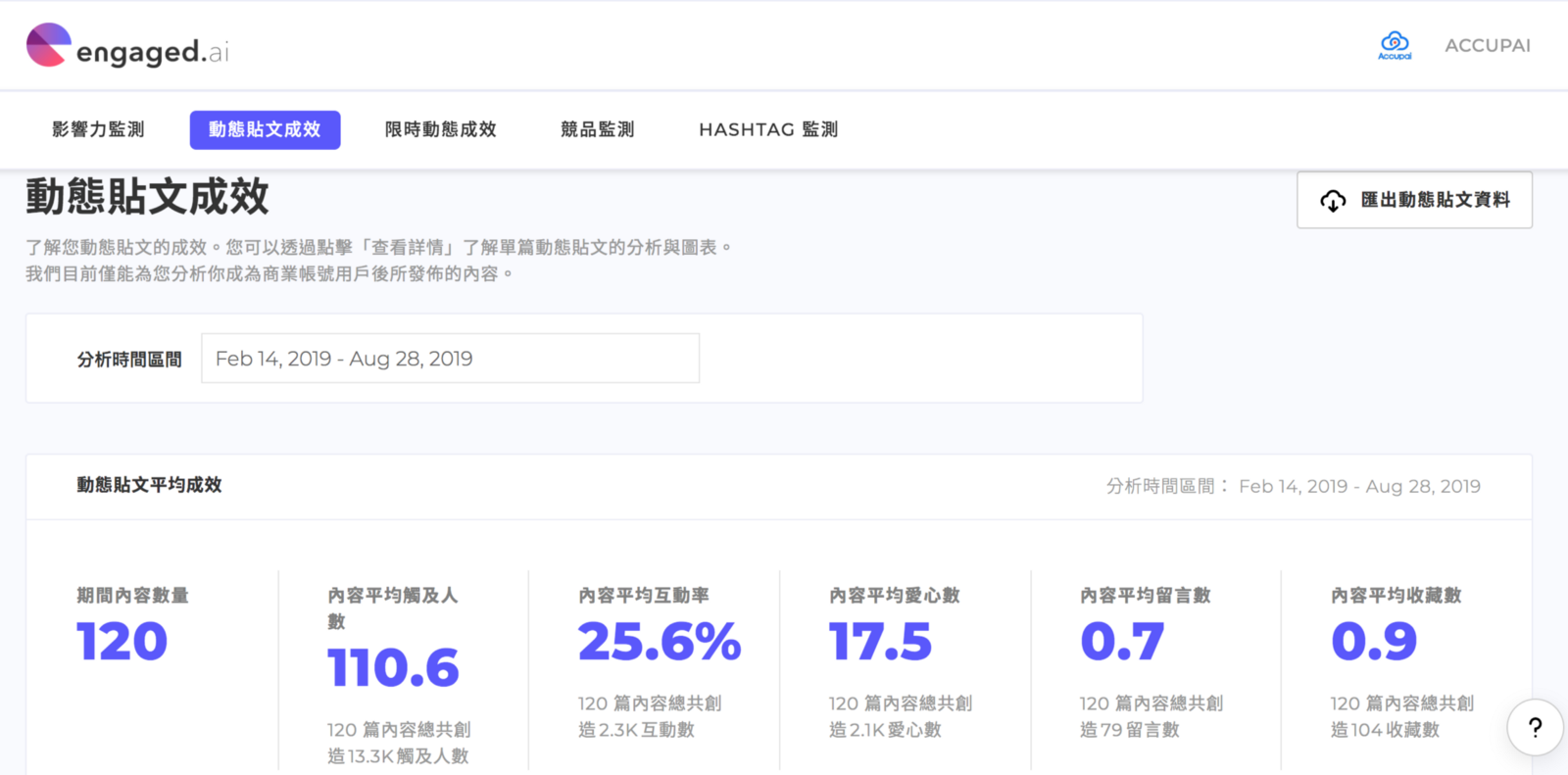
Task: Select the 動態貼文成效 tab
Action: point(265,129)
